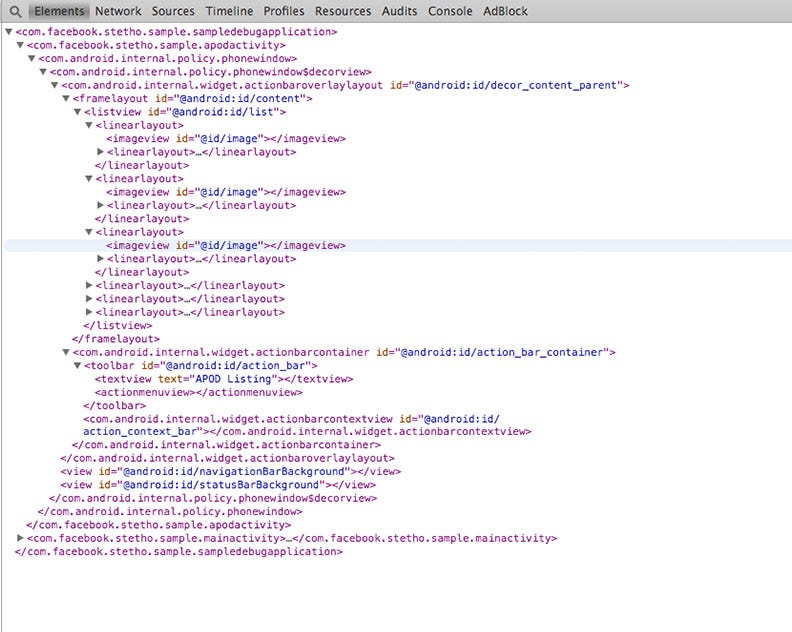
Task: Click the closing actionbaroverlaylayout tag
Action: pyautogui.click(x=227, y=458)
